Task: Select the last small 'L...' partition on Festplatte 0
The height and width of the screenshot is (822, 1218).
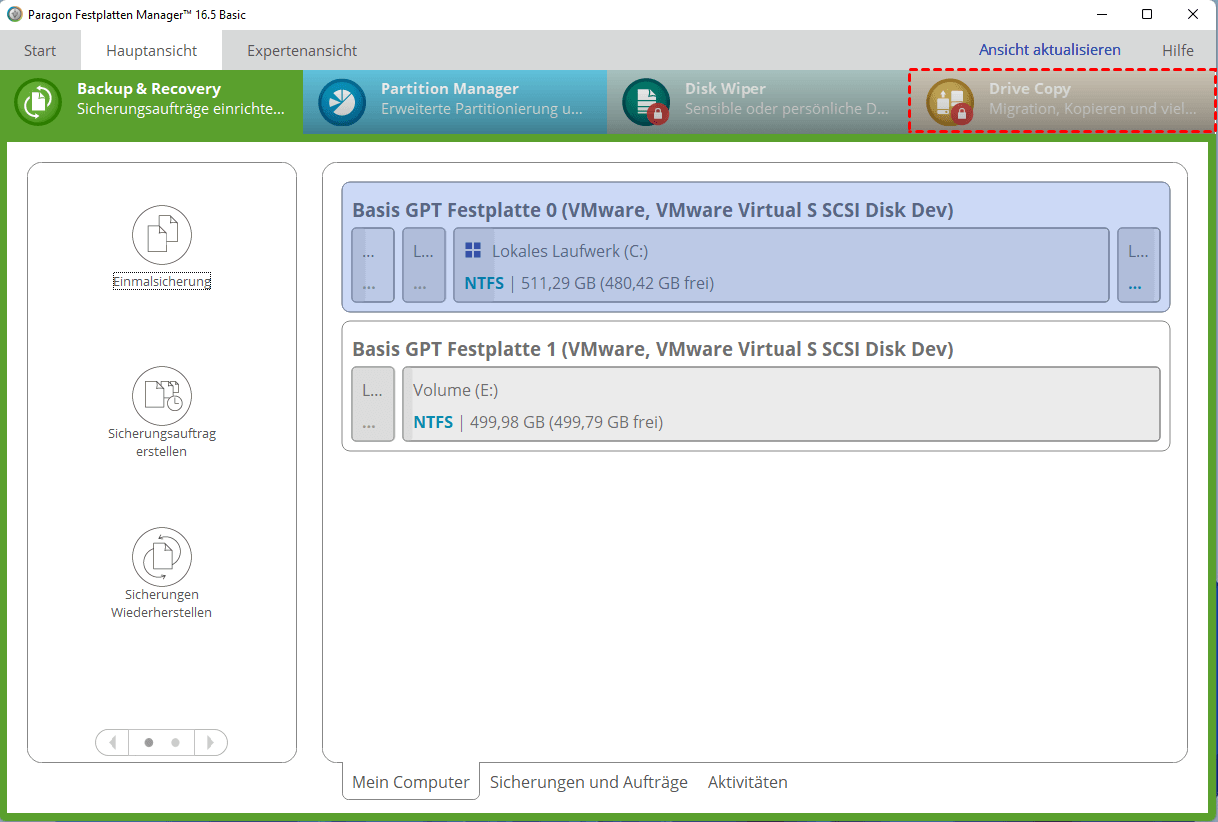Action: point(1139,265)
